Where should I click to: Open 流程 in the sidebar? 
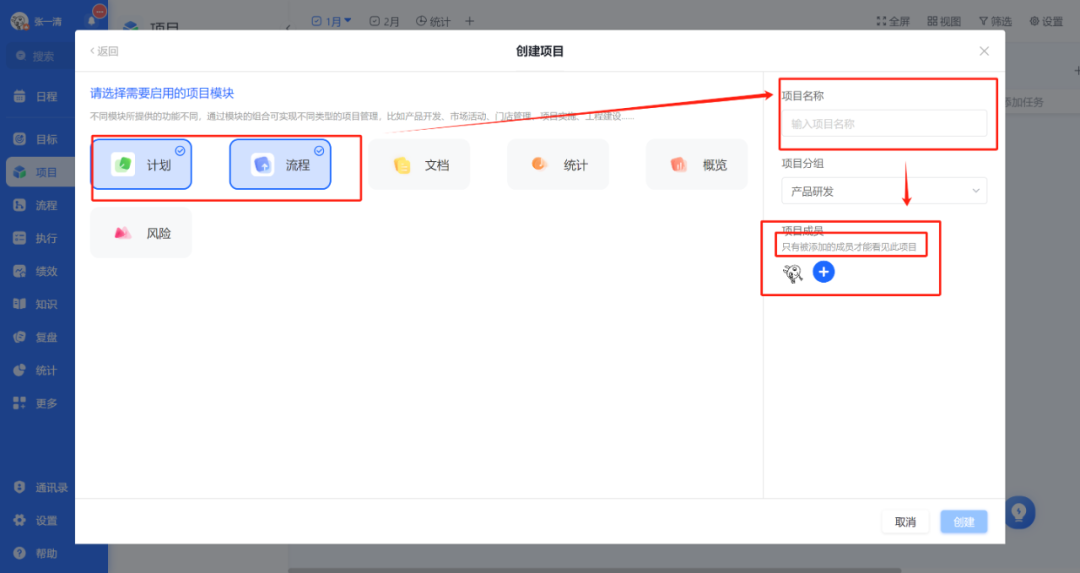tap(39, 205)
